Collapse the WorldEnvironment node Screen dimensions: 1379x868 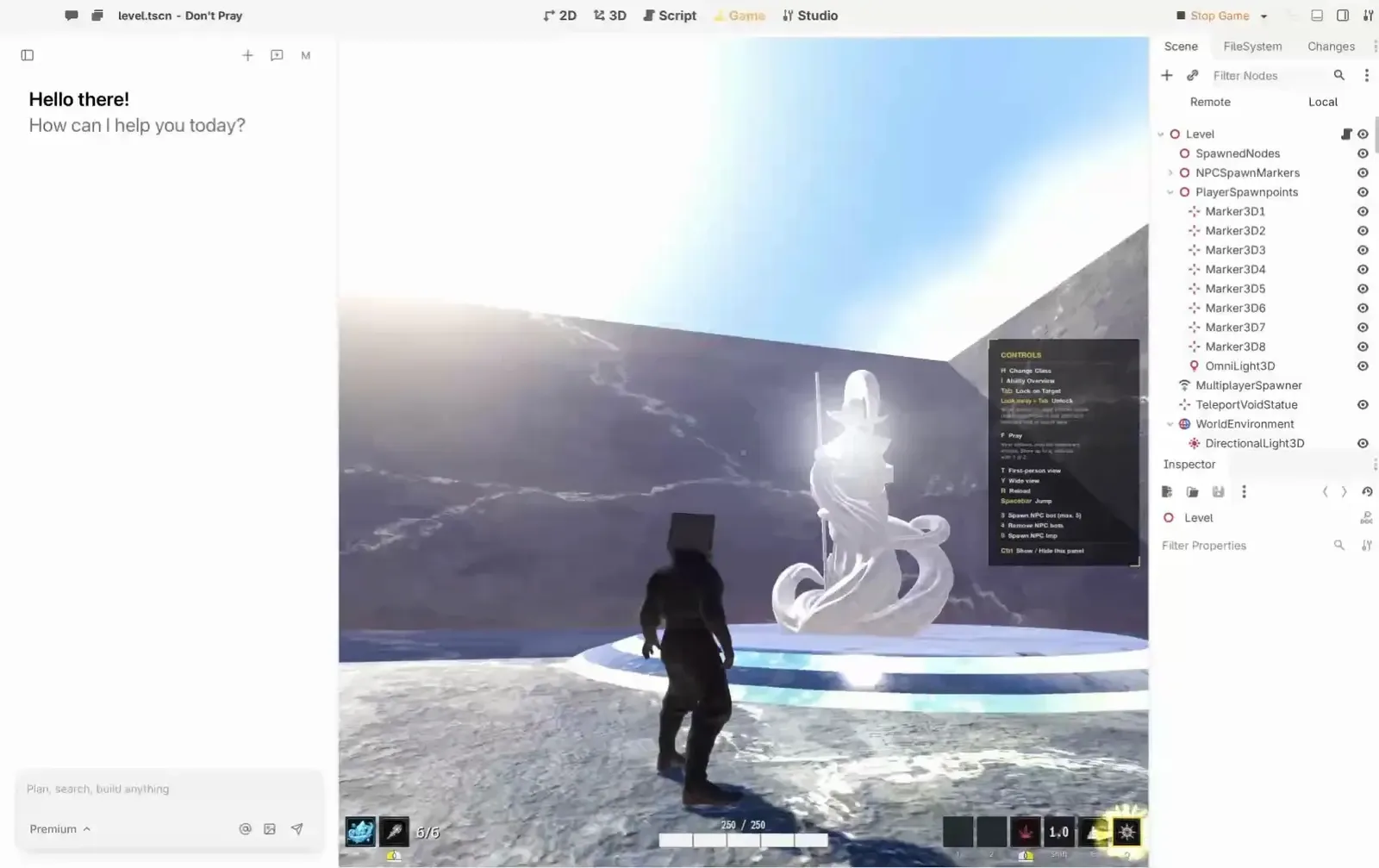click(1170, 424)
